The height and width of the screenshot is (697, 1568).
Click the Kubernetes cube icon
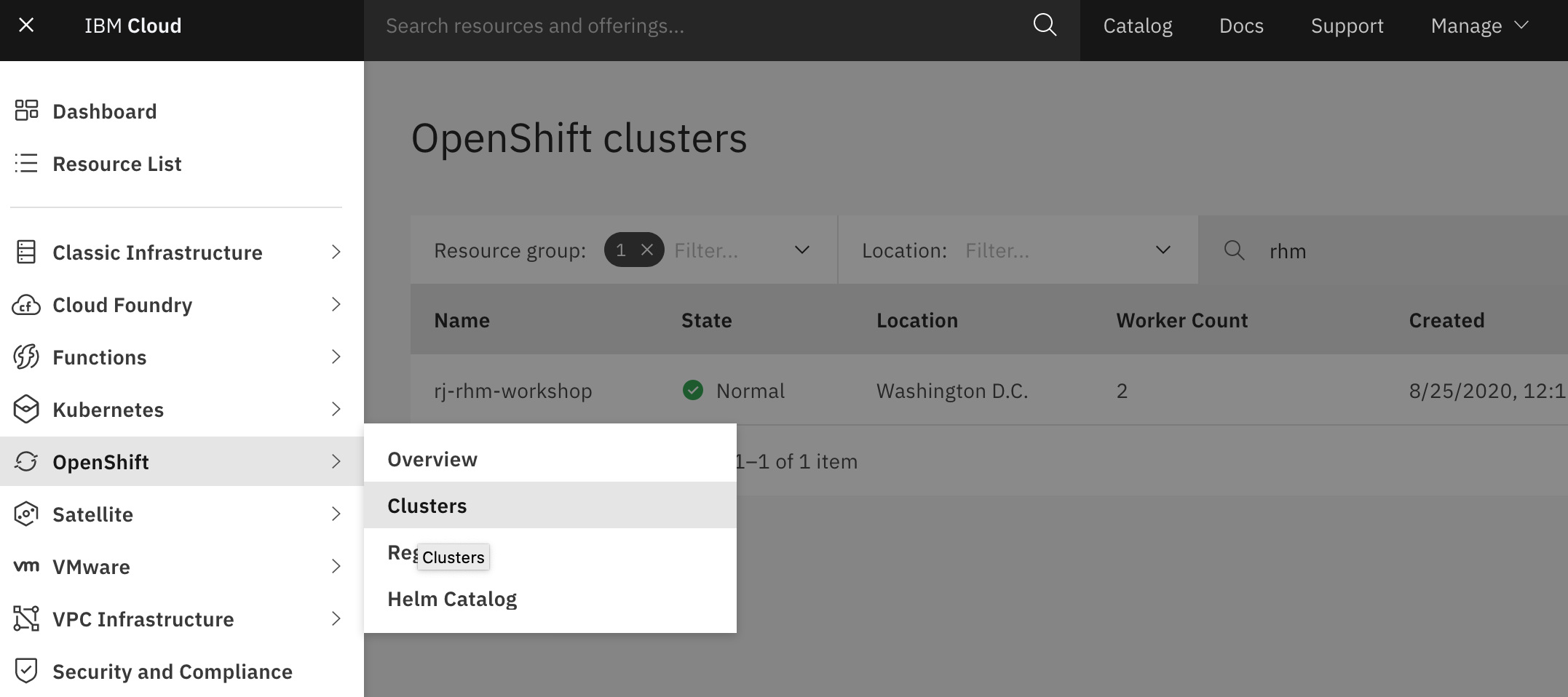pos(26,409)
